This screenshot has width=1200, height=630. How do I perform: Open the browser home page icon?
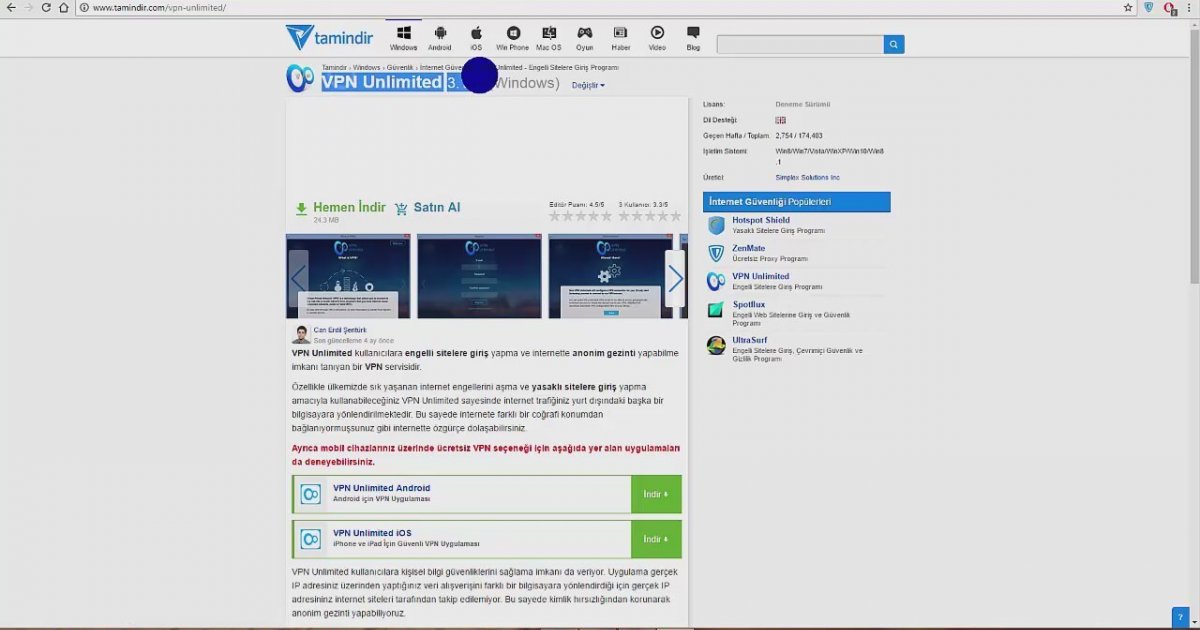64,7
